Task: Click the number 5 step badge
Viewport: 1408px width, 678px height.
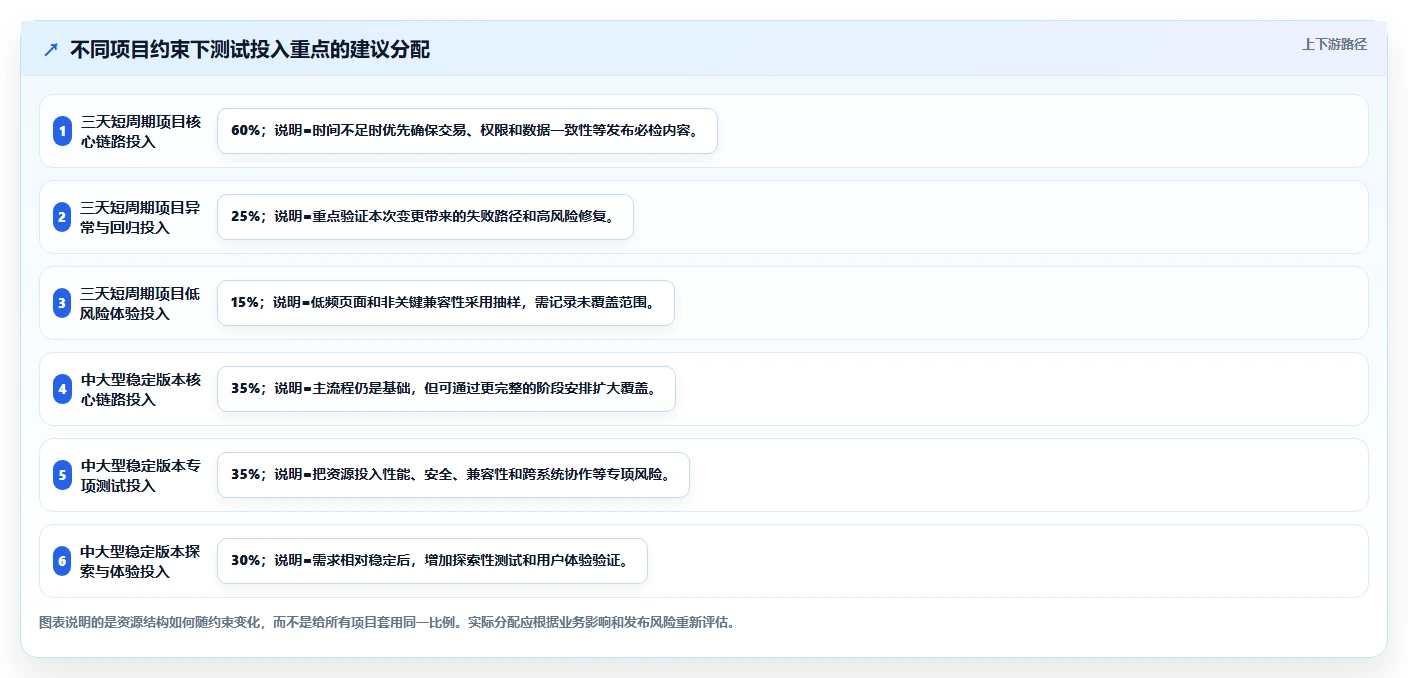Action: point(62,475)
